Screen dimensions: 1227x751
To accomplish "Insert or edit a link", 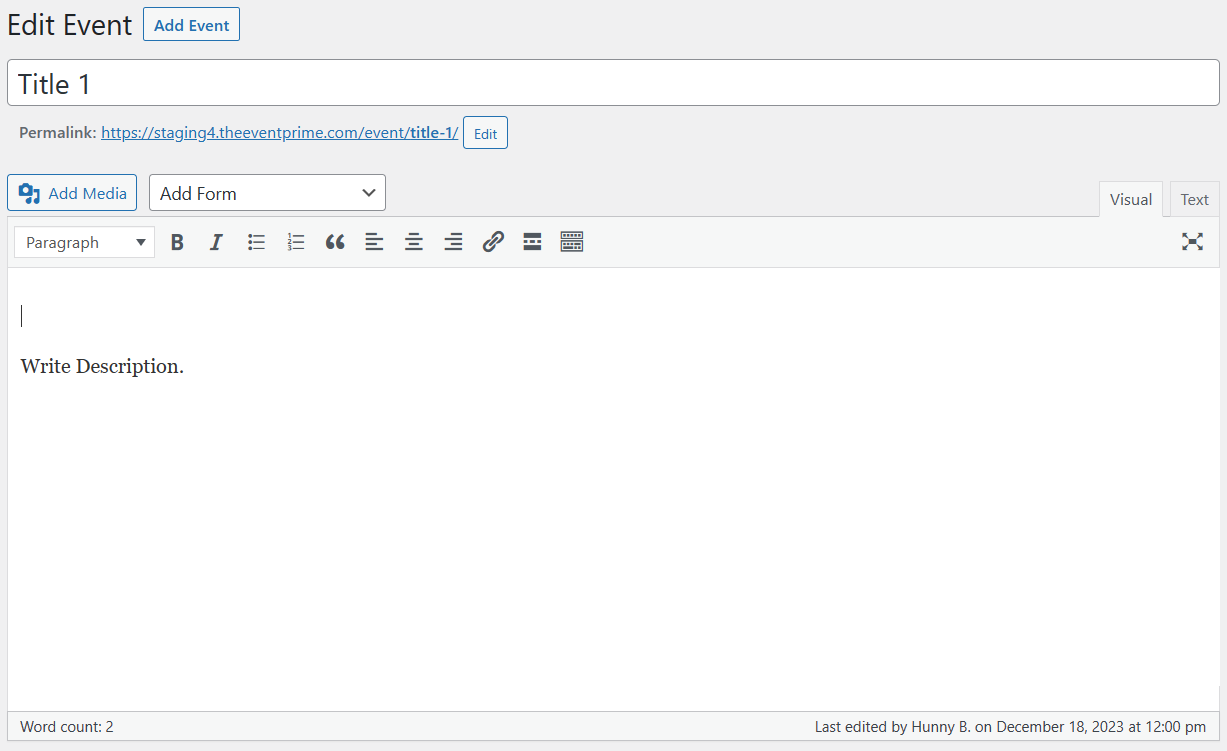I will coord(493,242).
